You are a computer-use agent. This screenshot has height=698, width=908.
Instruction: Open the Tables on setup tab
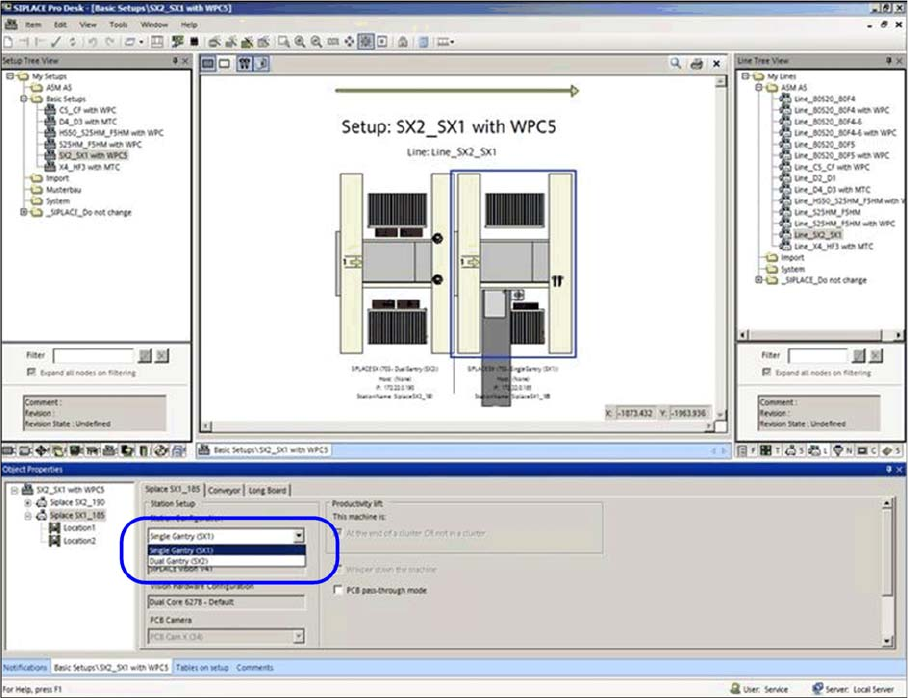tap(202, 667)
